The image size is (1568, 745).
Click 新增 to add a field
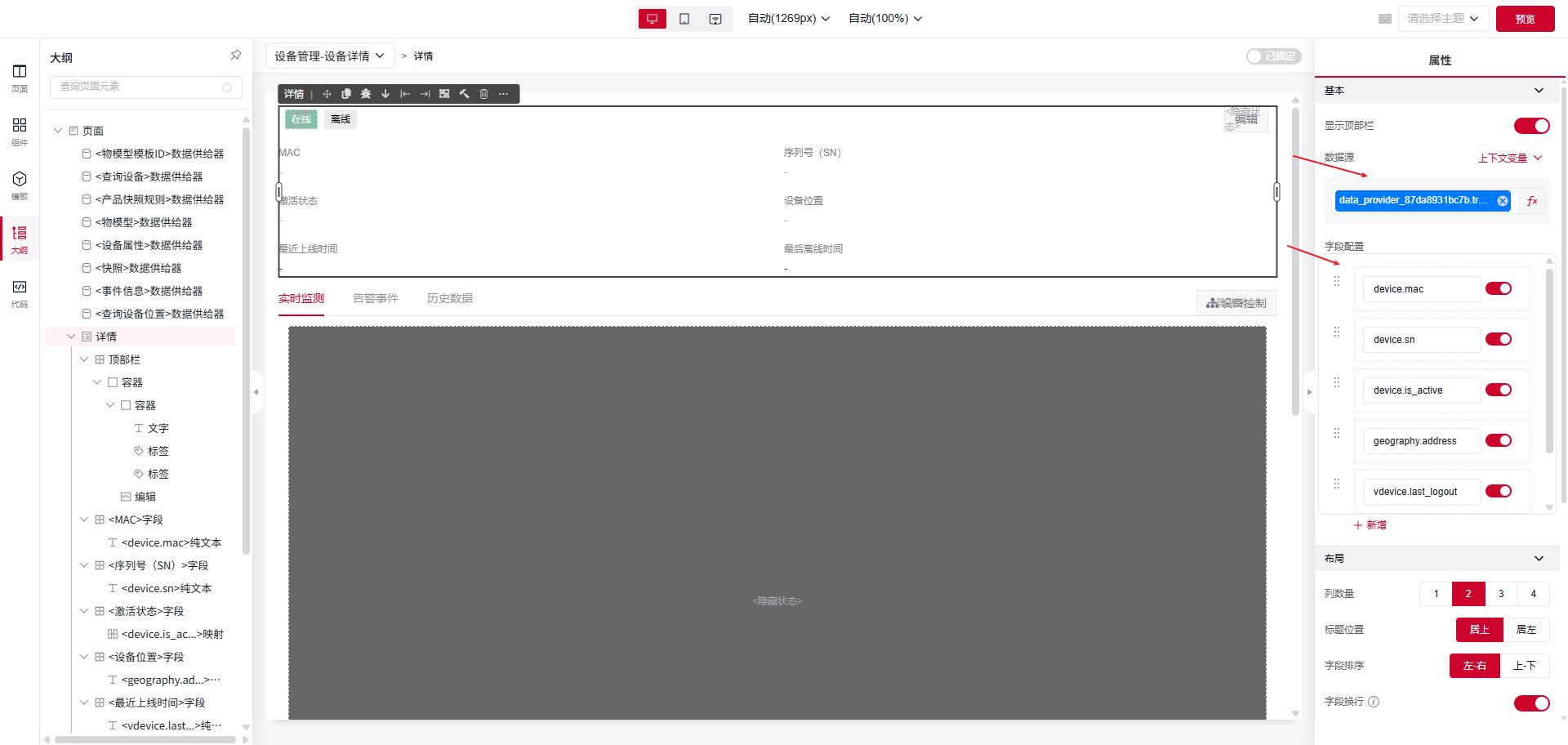coord(1370,525)
